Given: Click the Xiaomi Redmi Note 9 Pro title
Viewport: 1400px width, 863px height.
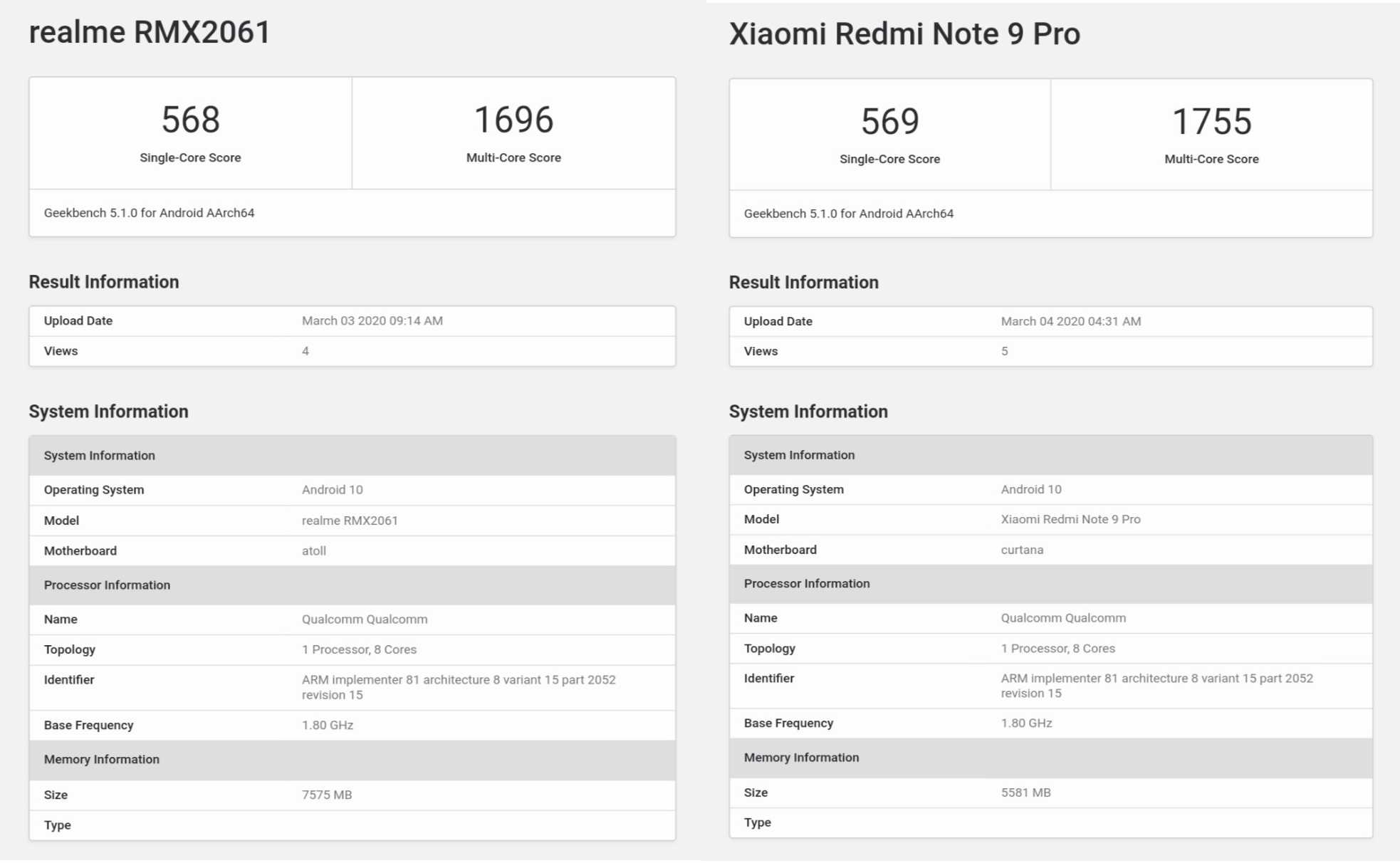Looking at the screenshot, I should [904, 34].
